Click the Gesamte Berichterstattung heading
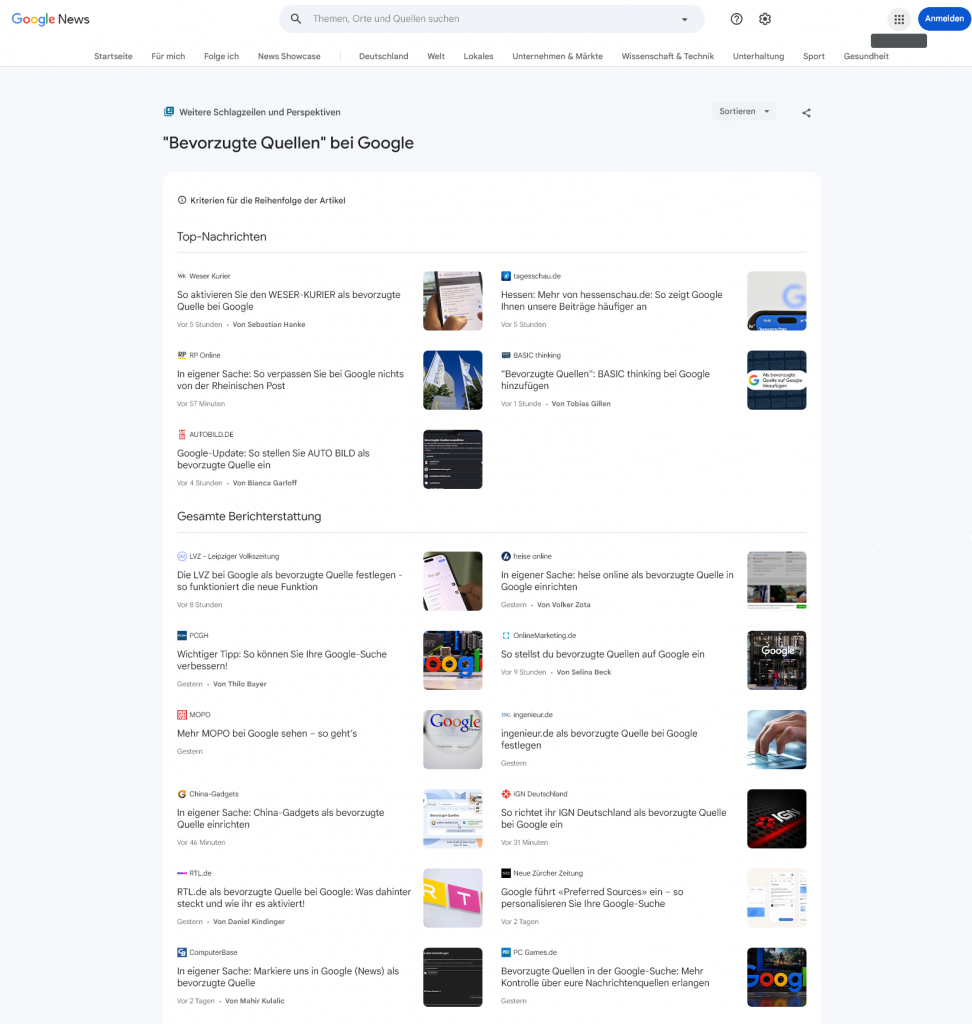The height and width of the screenshot is (1024, 972). (x=249, y=517)
